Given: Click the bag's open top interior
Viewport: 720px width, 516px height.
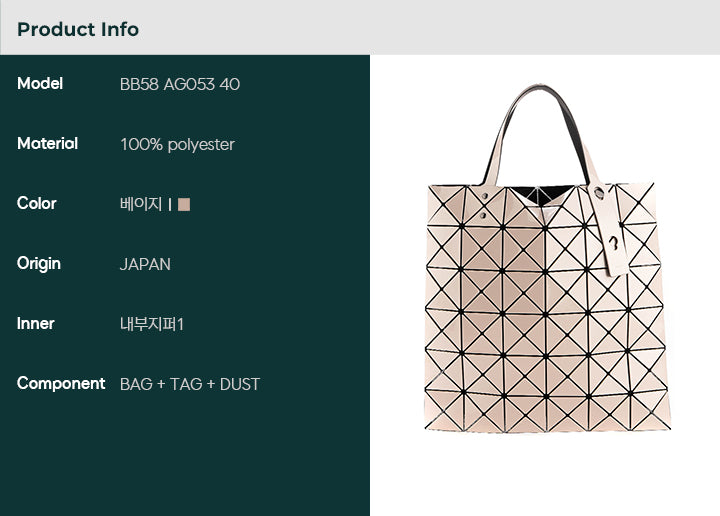Looking at the screenshot, I should click(x=542, y=196).
